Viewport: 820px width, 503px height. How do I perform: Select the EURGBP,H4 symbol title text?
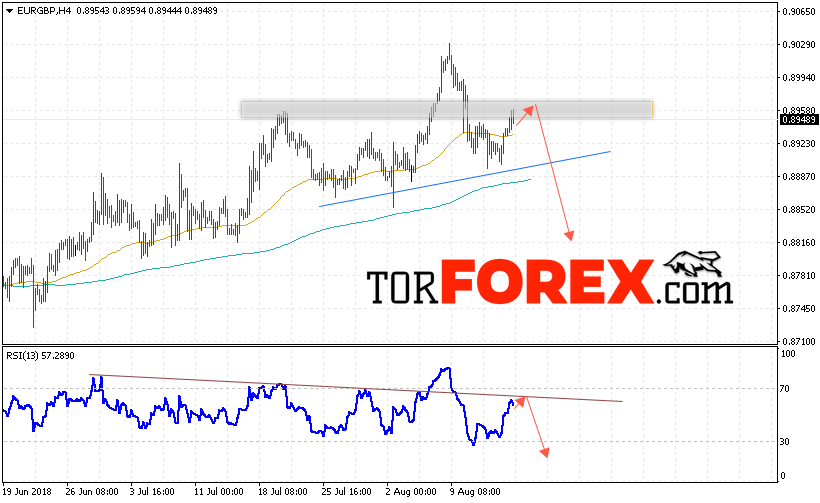point(44,10)
